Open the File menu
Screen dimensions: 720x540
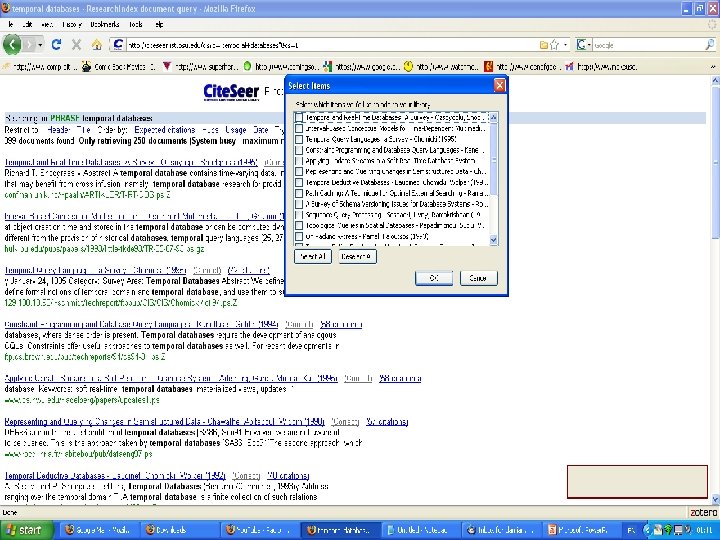tap(11, 24)
